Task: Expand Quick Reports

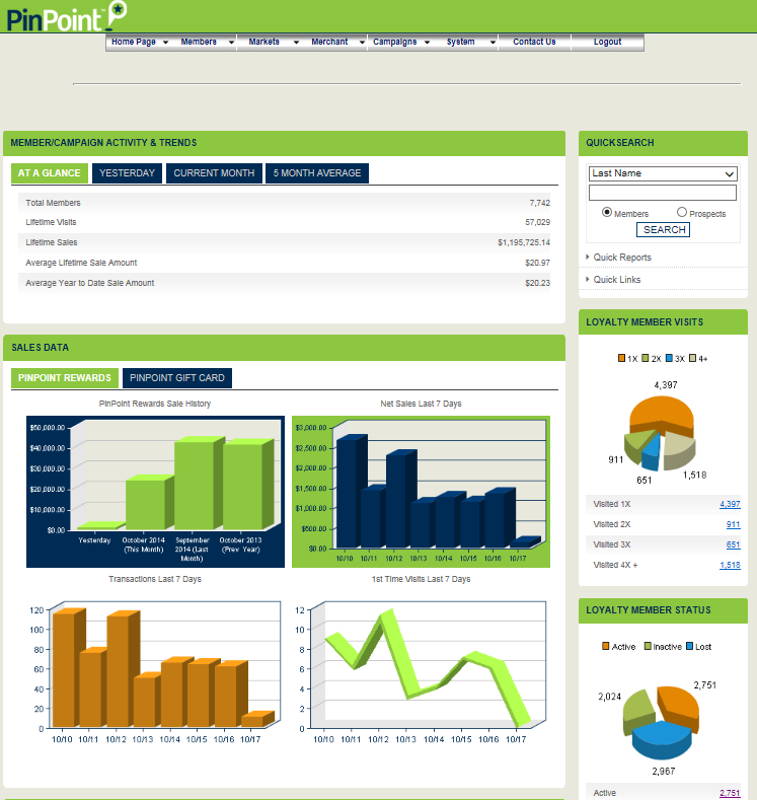Action: tap(622, 257)
